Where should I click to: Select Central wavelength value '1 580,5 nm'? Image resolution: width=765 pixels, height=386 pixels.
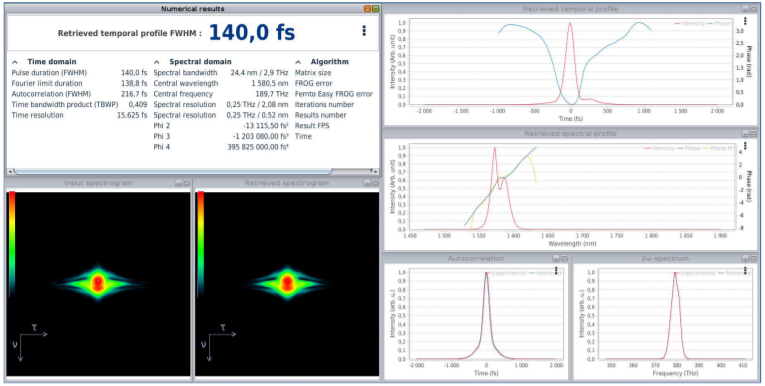pyautogui.click(x=270, y=83)
